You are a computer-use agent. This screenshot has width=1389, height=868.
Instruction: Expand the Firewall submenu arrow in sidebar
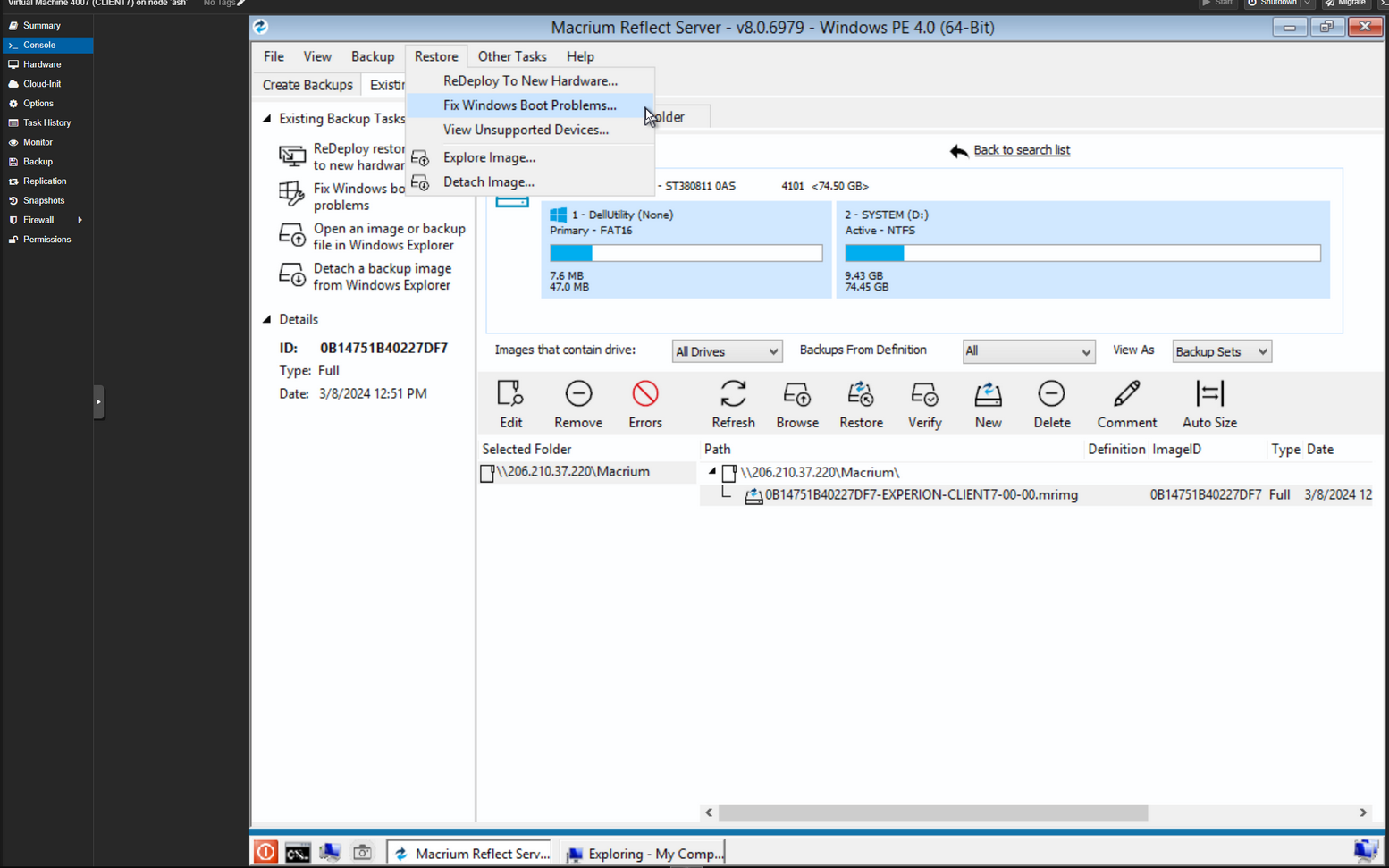point(80,220)
